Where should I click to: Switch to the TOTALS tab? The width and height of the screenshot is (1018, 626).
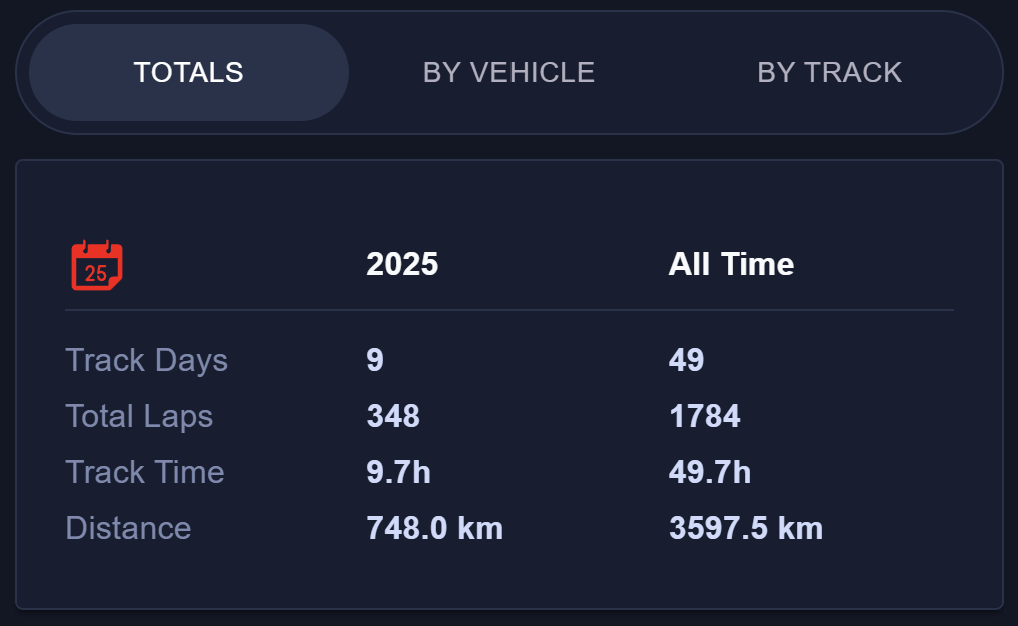187,72
